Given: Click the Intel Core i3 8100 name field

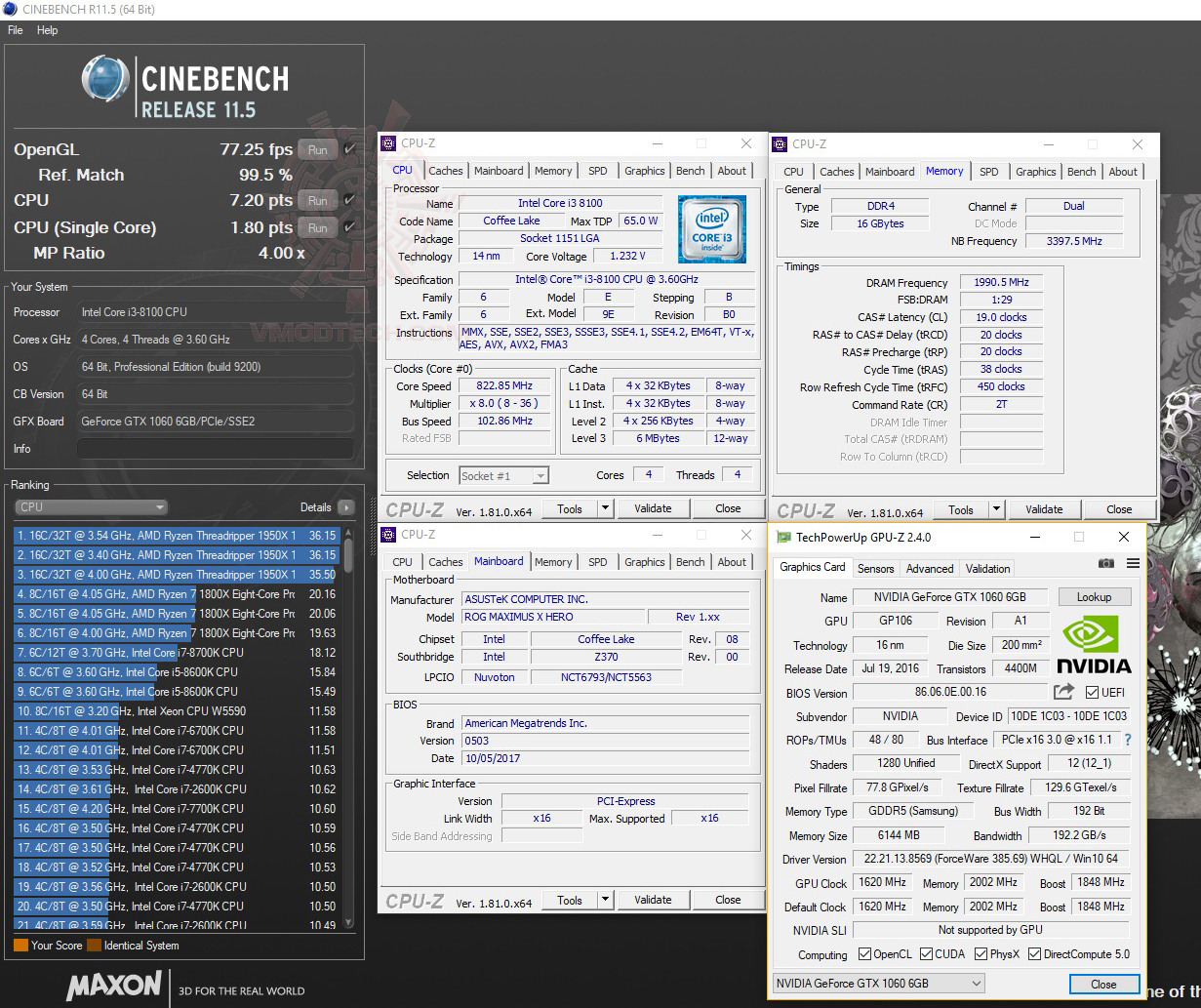Looking at the screenshot, I should pos(560,203).
